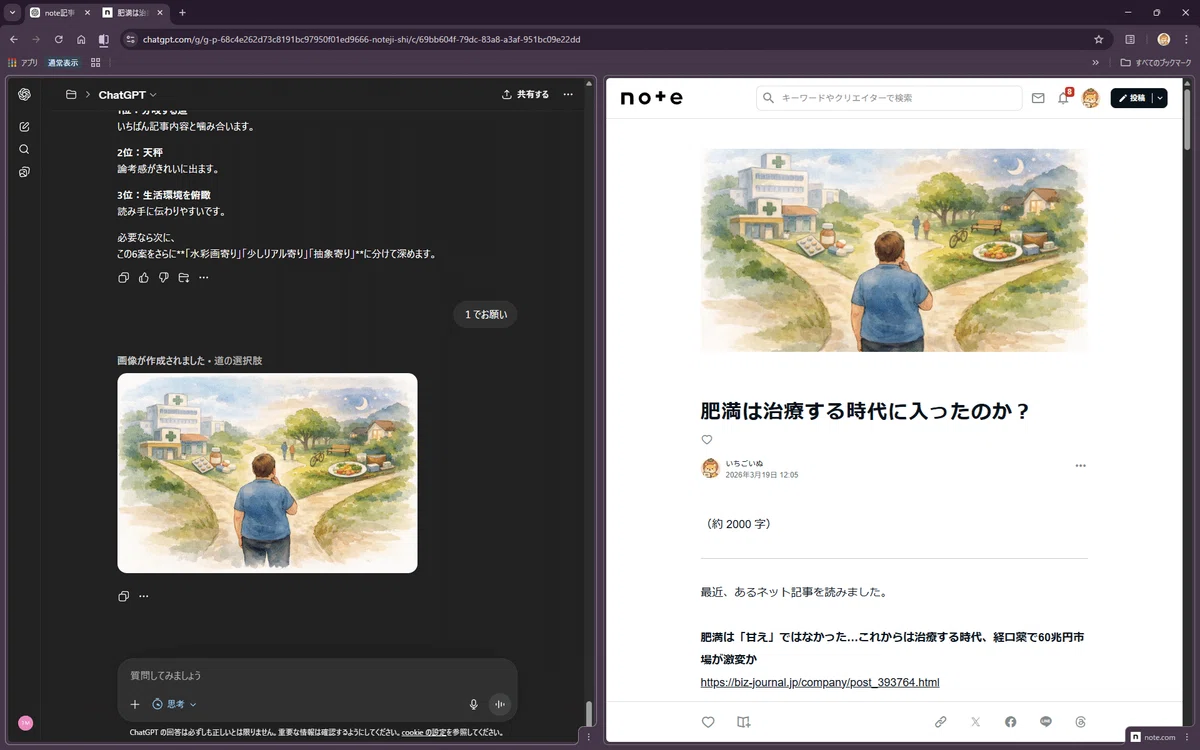Share the article on Facebook
Viewport: 1200px width, 750px height.
(x=1011, y=722)
